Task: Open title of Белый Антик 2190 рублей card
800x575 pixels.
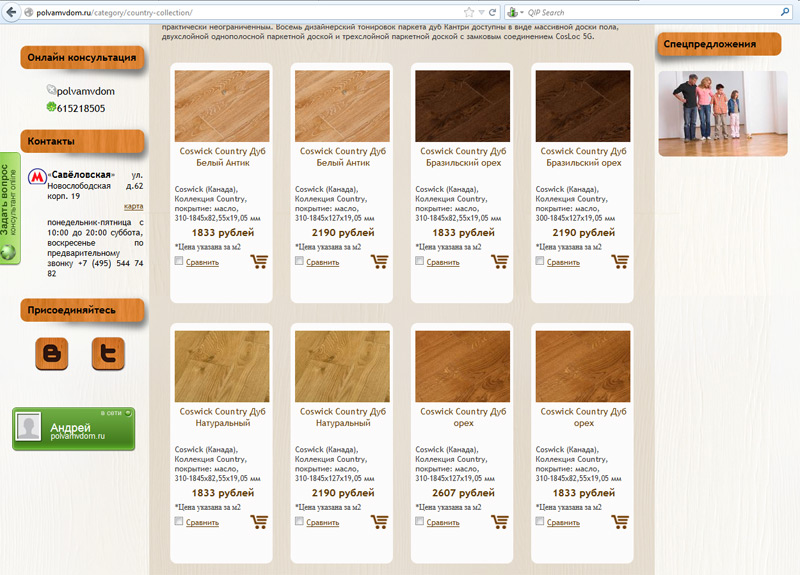Action: pos(343,157)
